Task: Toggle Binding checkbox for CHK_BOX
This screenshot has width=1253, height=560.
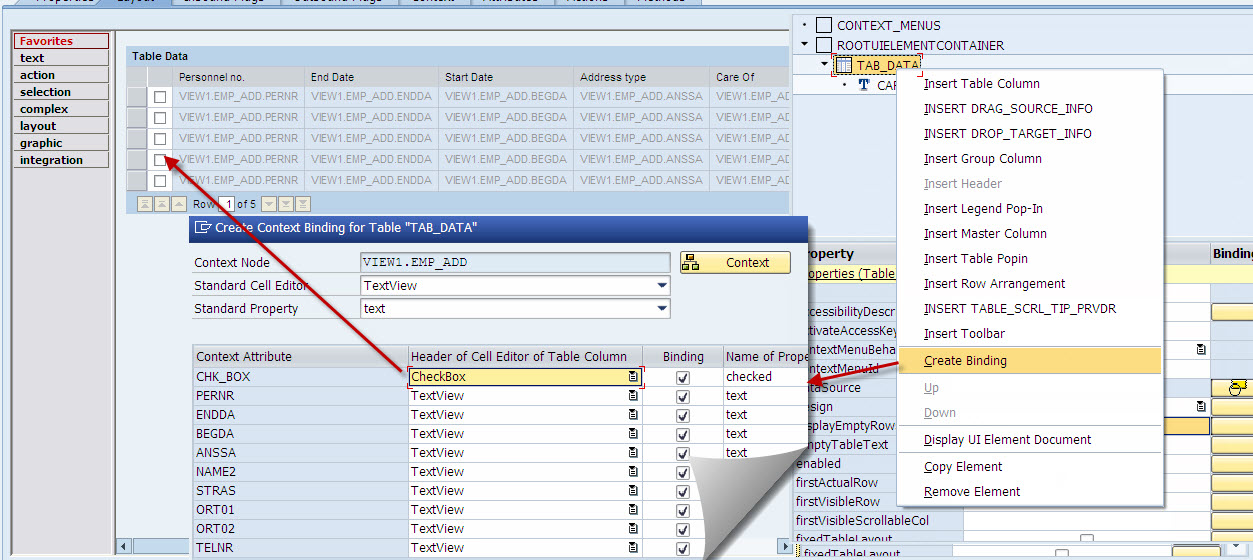Action: [683, 377]
